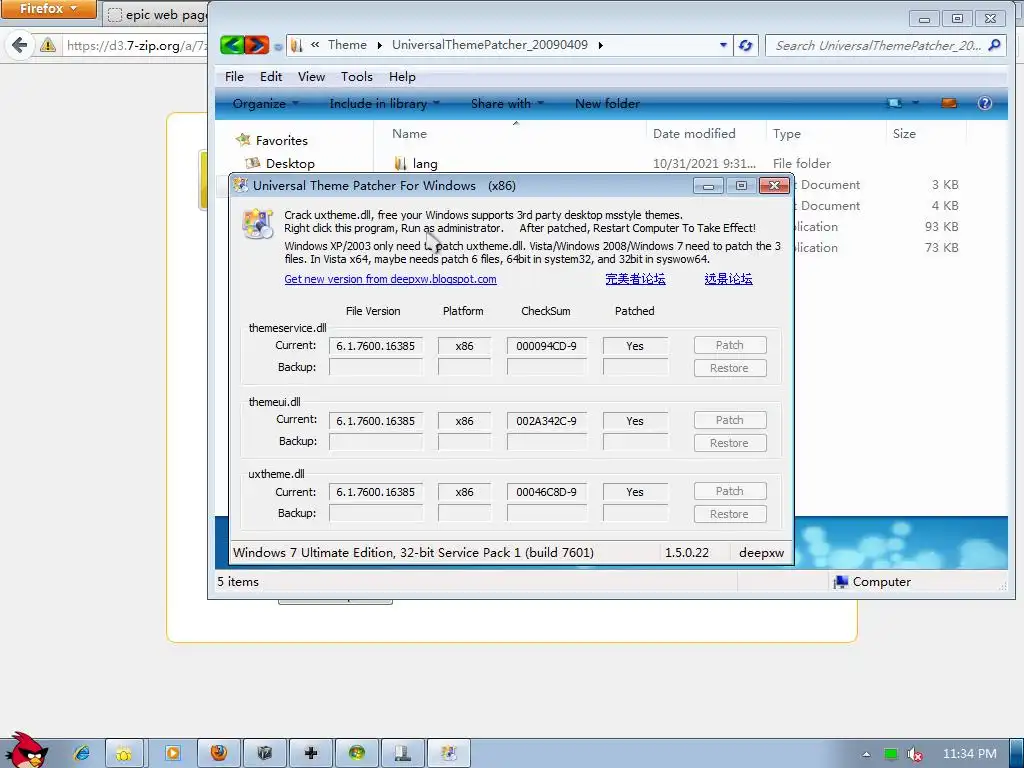Viewport: 1024px width, 768px height.
Task: Open the Share with dropdown
Action: tap(507, 104)
